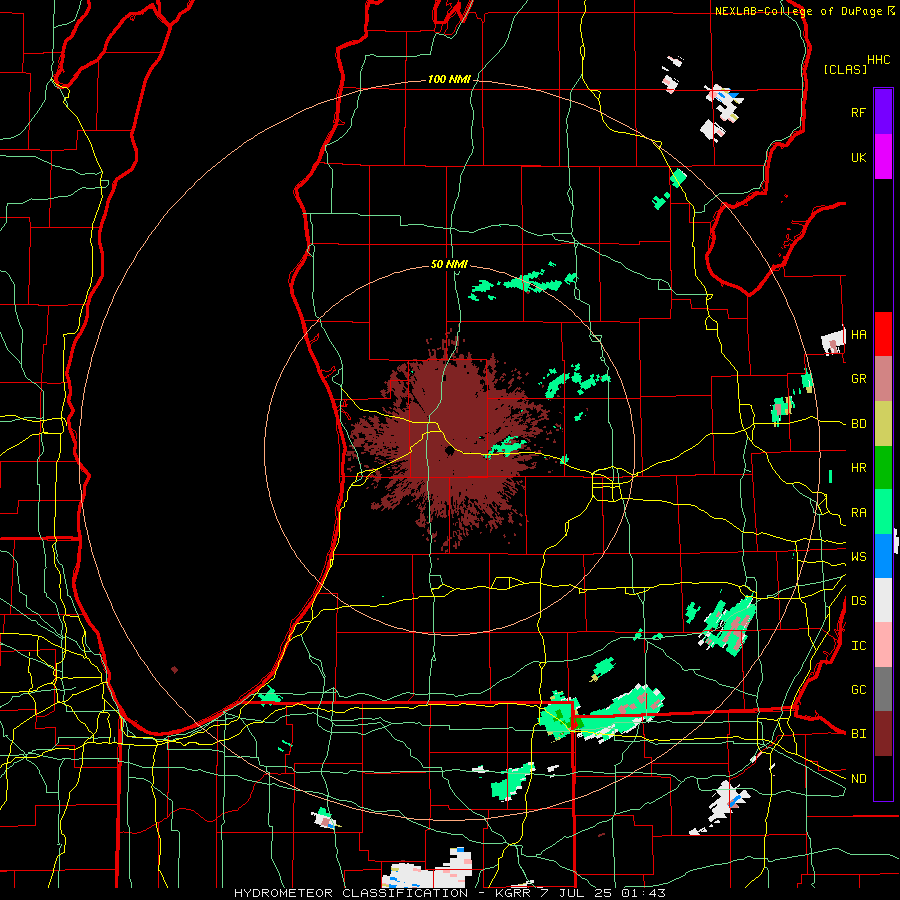Viewport: 900px width, 900px height.
Task: Click the magenta UK color swatch
Action: click(883, 157)
